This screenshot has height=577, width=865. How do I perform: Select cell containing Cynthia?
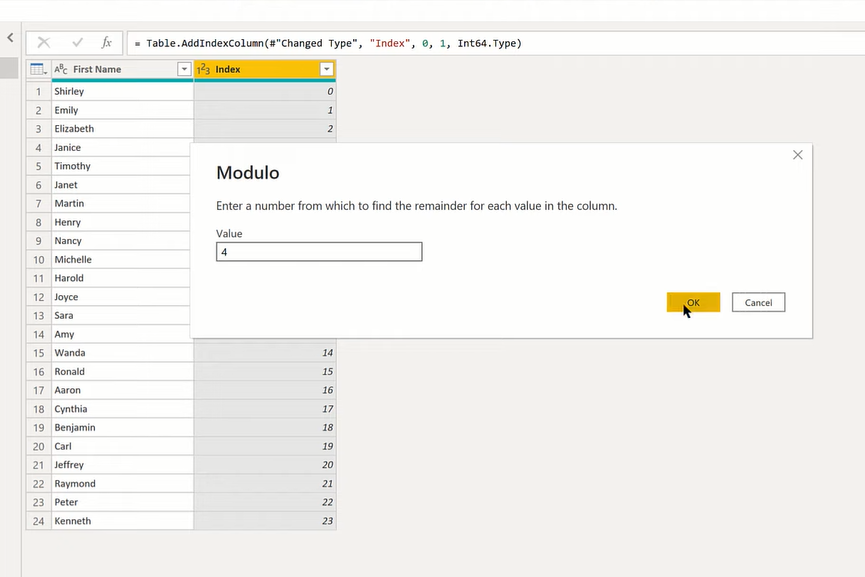click(122, 409)
